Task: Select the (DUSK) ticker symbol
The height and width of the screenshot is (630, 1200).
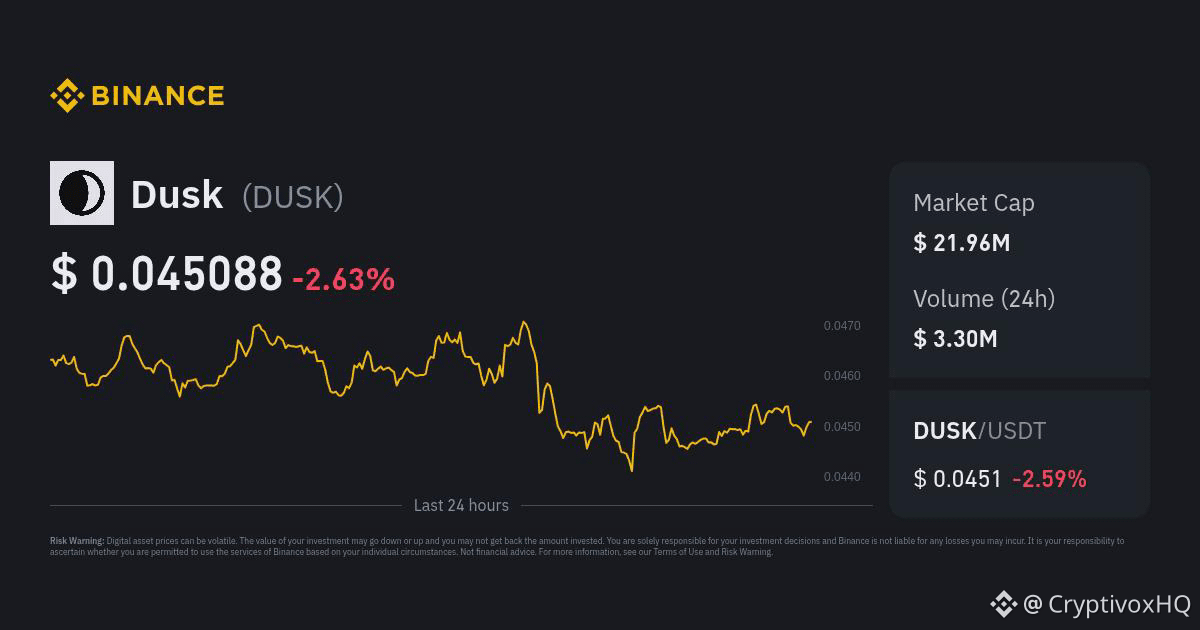Action: point(293,197)
